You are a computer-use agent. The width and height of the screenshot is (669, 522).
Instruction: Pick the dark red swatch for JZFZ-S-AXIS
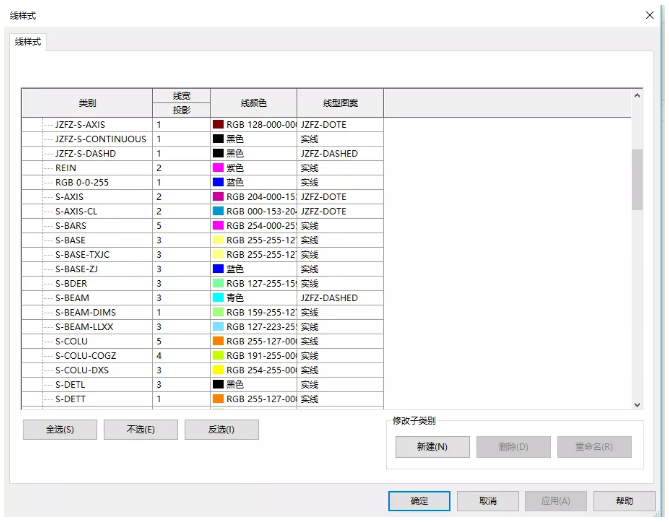click(x=218, y=124)
